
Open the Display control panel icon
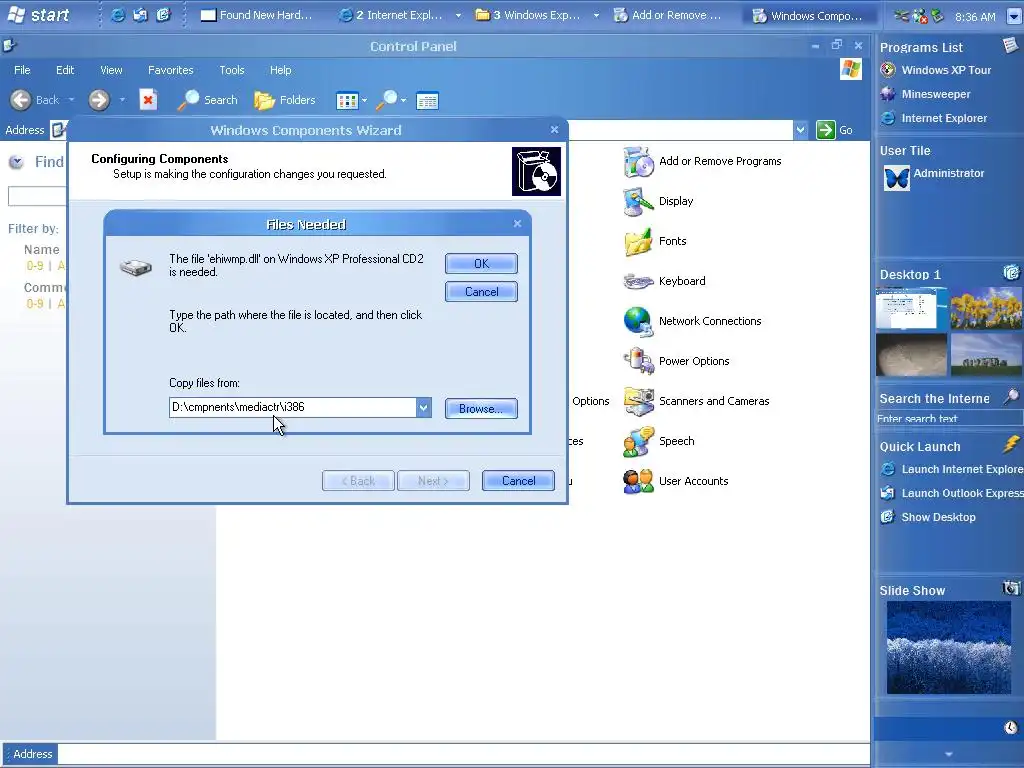pyautogui.click(x=638, y=201)
